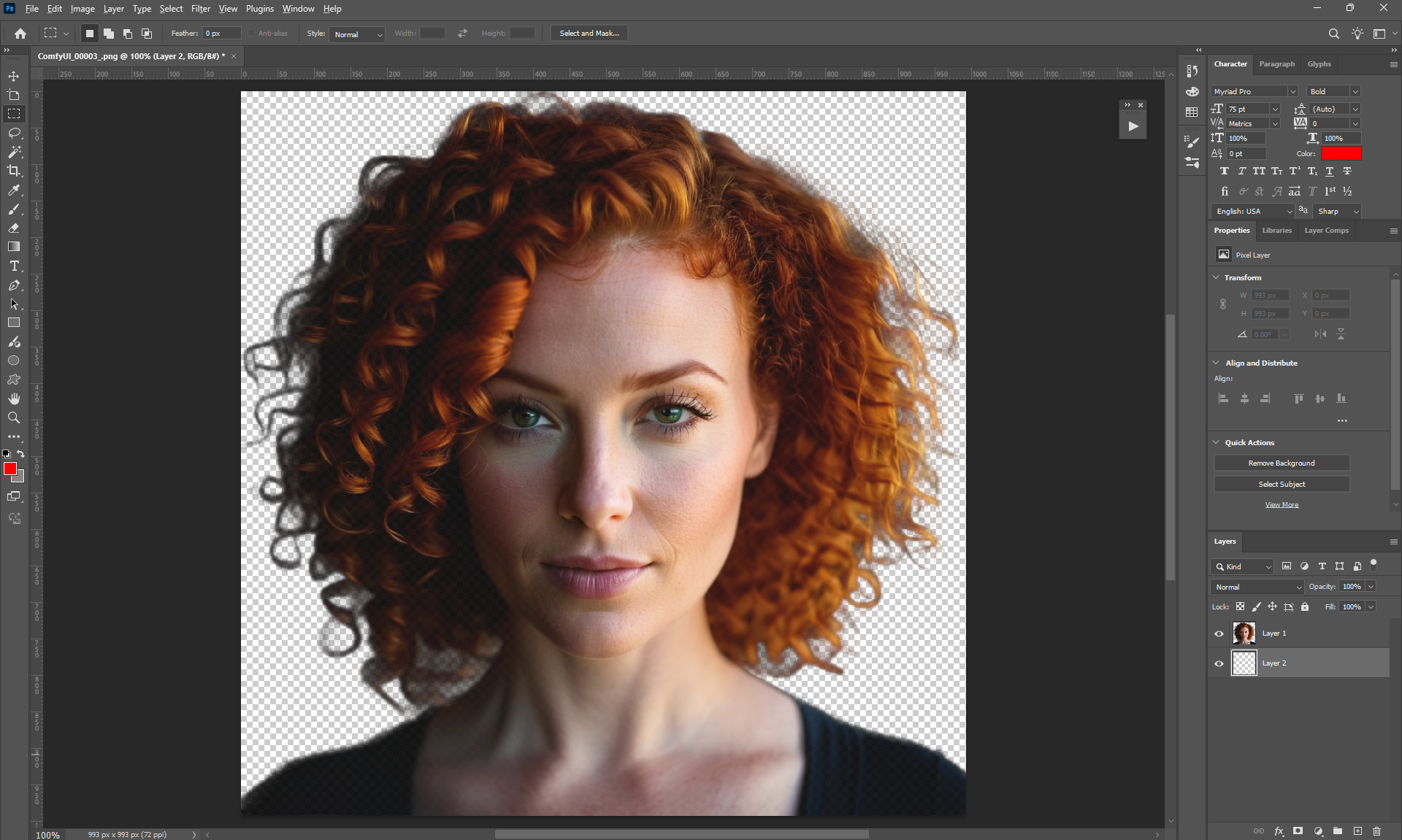The height and width of the screenshot is (840, 1402).
Task: Toggle lock all for the layer
Action: coord(1305,606)
